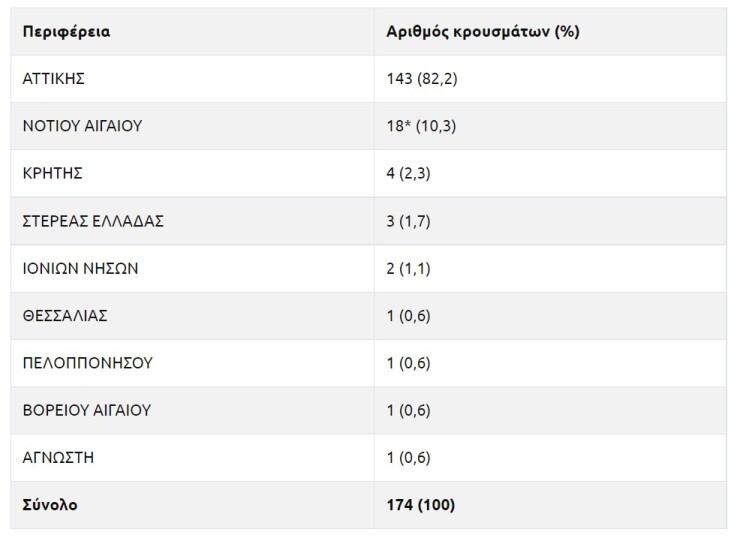Click the Σύνολο total row label
This screenshot has height=538, width=734.
pos(50,505)
